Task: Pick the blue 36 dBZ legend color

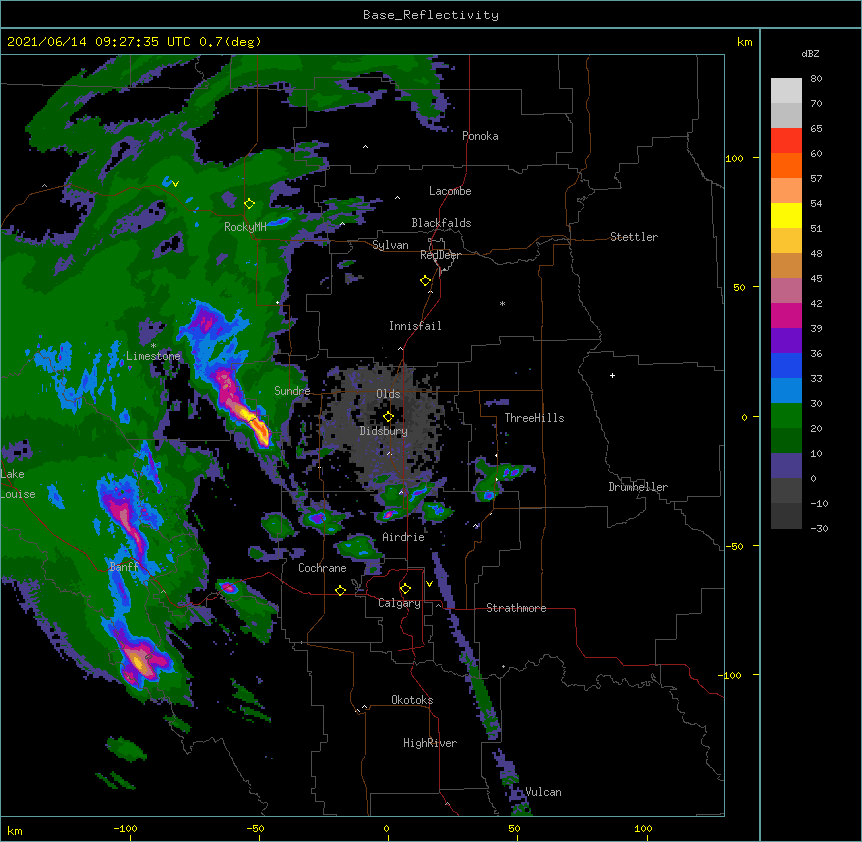Action: pyautogui.click(x=786, y=365)
